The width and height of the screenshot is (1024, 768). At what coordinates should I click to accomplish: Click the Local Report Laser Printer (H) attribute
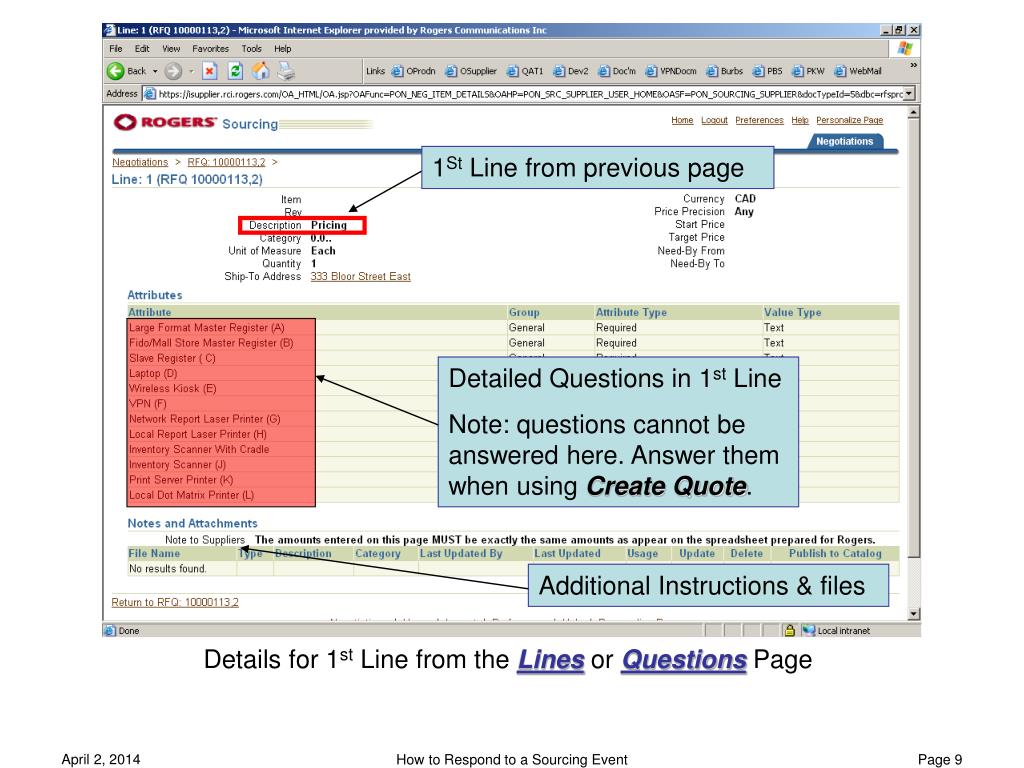click(198, 434)
